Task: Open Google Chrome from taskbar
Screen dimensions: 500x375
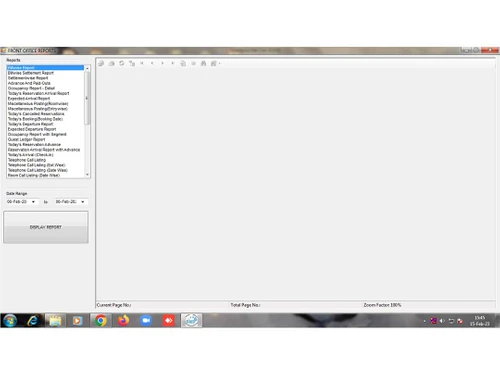Action: click(x=100, y=321)
